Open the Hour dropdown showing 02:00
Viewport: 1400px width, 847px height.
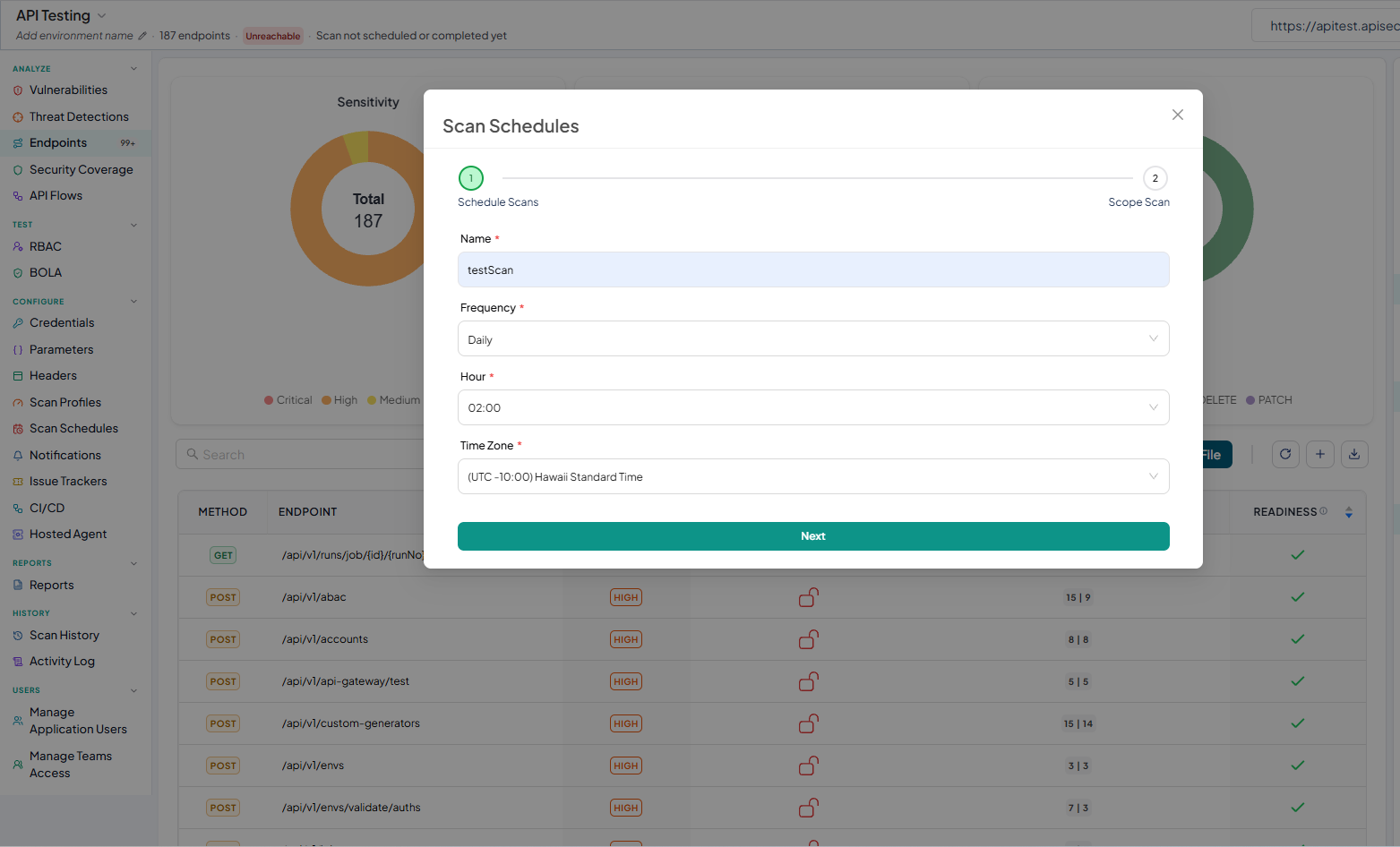[813, 407]
